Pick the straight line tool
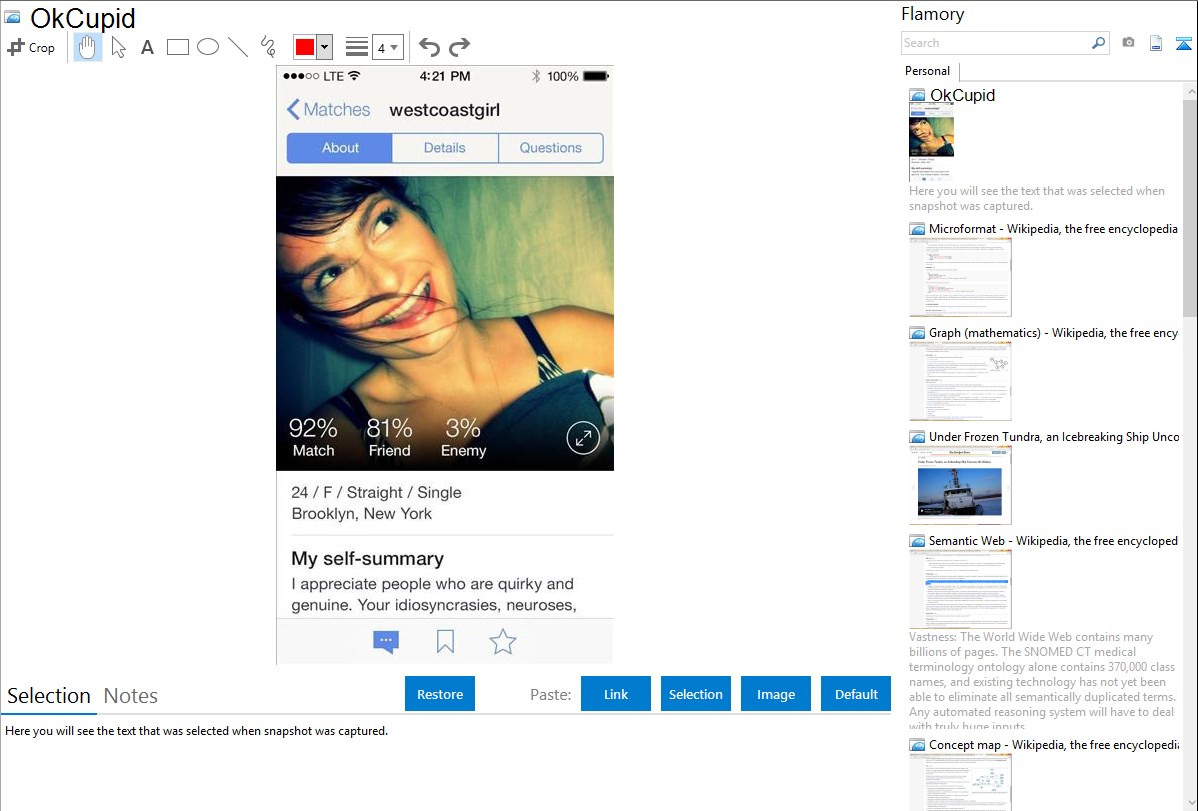The width and height of the screenshot is (1198, 811). point(238,47)
